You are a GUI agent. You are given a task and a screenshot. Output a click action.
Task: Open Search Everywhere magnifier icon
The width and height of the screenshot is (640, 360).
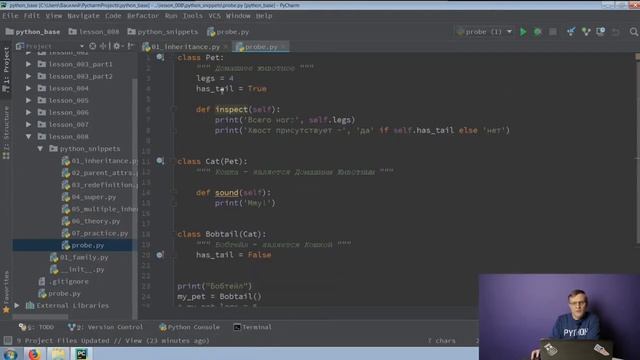633,32
